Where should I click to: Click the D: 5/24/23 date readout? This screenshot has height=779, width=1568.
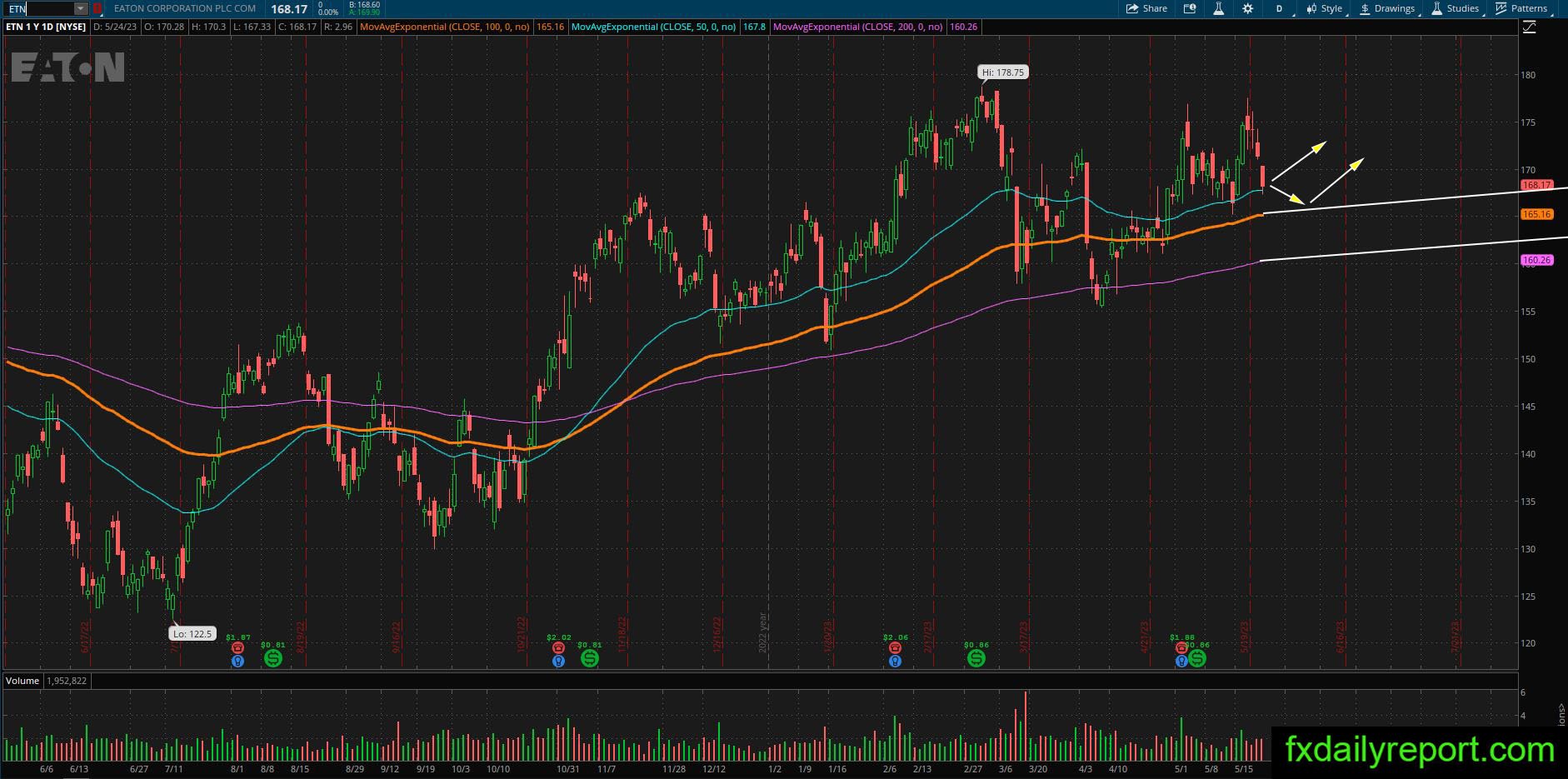[116, 27]
